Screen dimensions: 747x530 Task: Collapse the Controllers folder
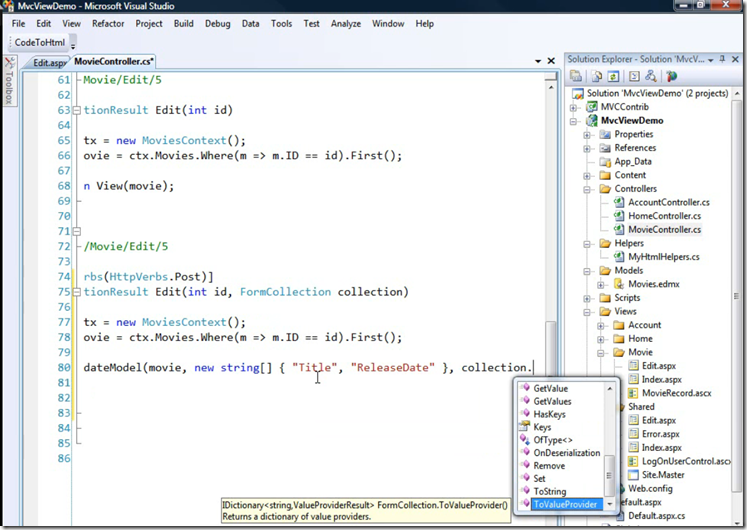[x=587, y=190]
